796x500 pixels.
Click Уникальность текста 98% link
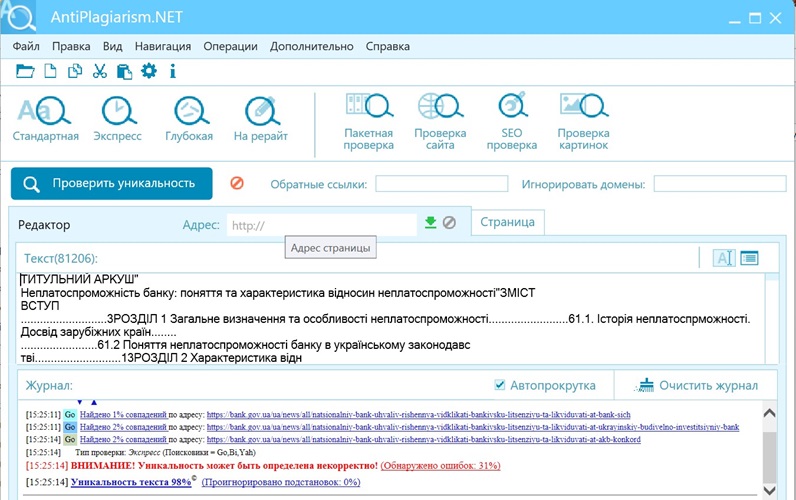[x=131, y=482]
